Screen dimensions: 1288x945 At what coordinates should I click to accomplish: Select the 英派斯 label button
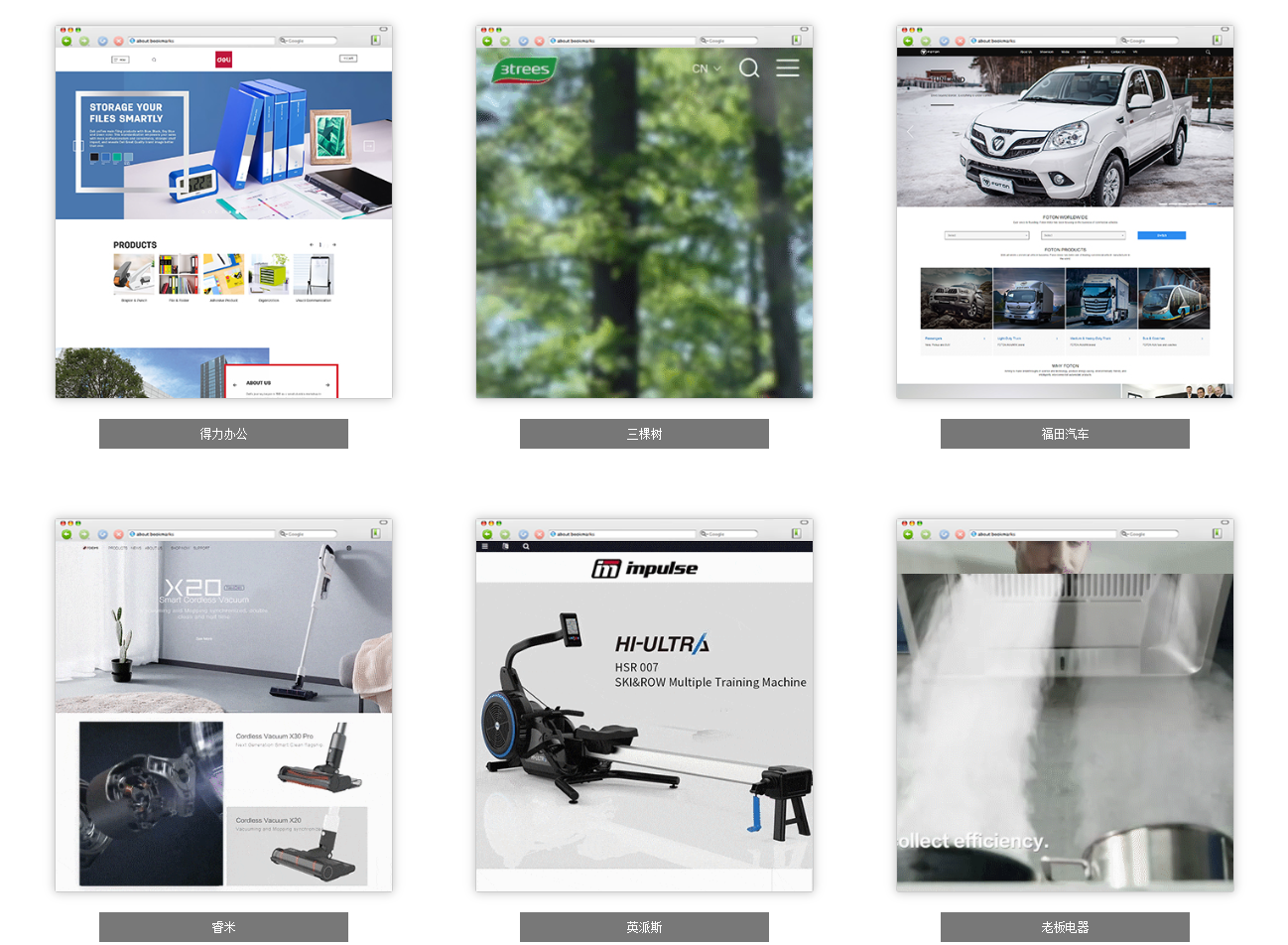point(644,927)
